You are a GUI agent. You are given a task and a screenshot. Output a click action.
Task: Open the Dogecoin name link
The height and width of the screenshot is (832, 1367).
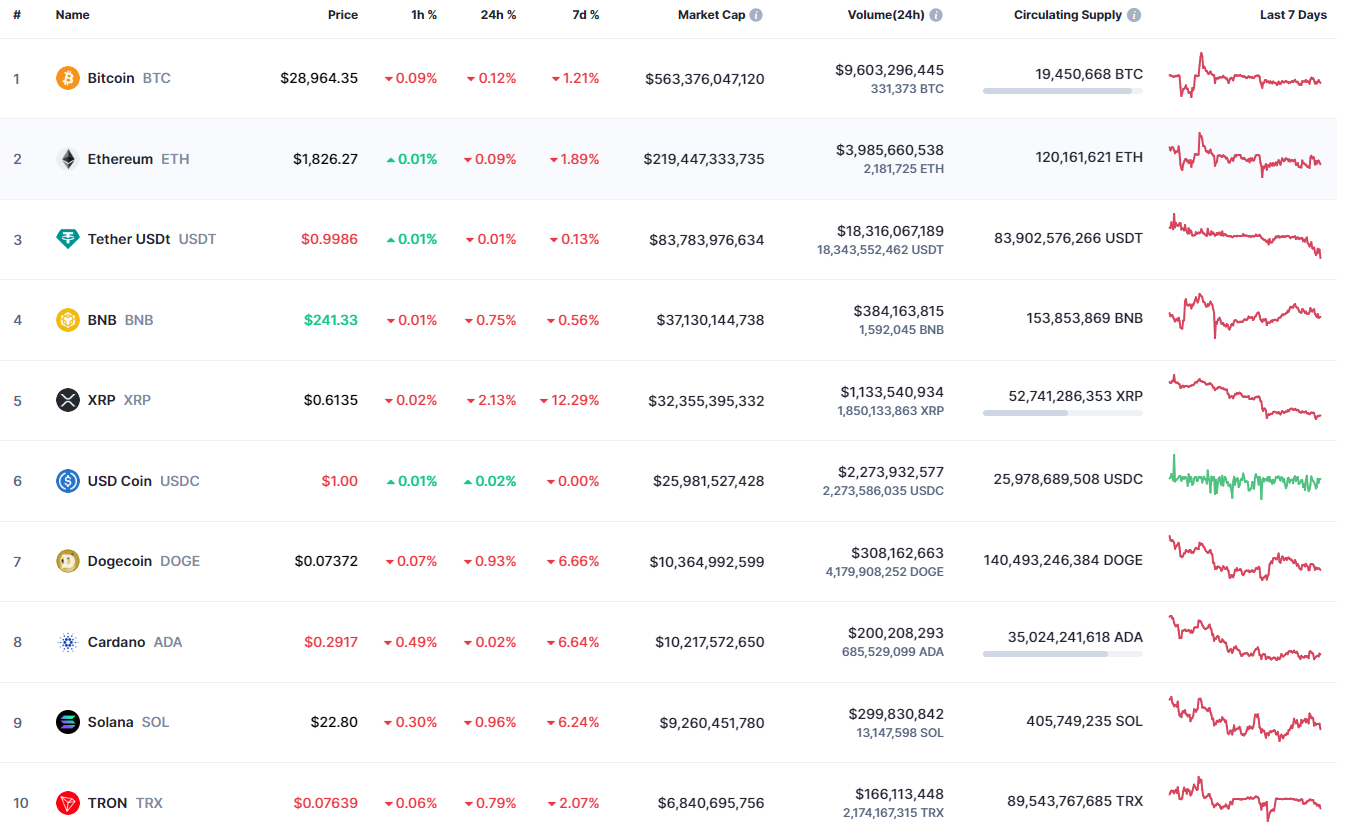tap(119, 561)
